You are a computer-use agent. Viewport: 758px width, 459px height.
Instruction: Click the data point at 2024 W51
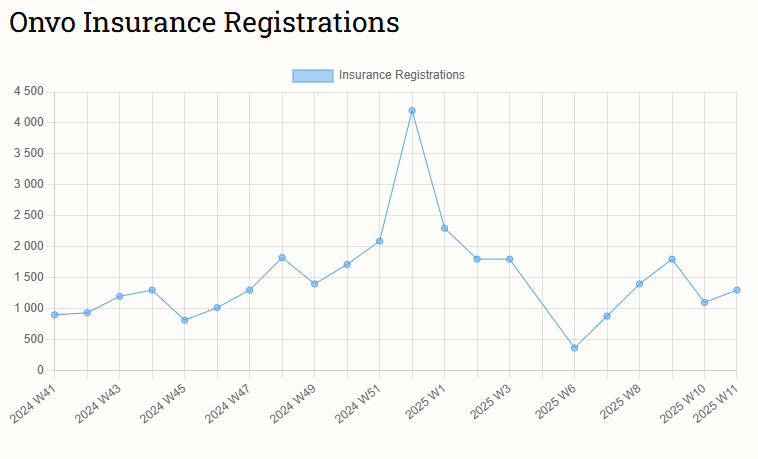(380, 241)
